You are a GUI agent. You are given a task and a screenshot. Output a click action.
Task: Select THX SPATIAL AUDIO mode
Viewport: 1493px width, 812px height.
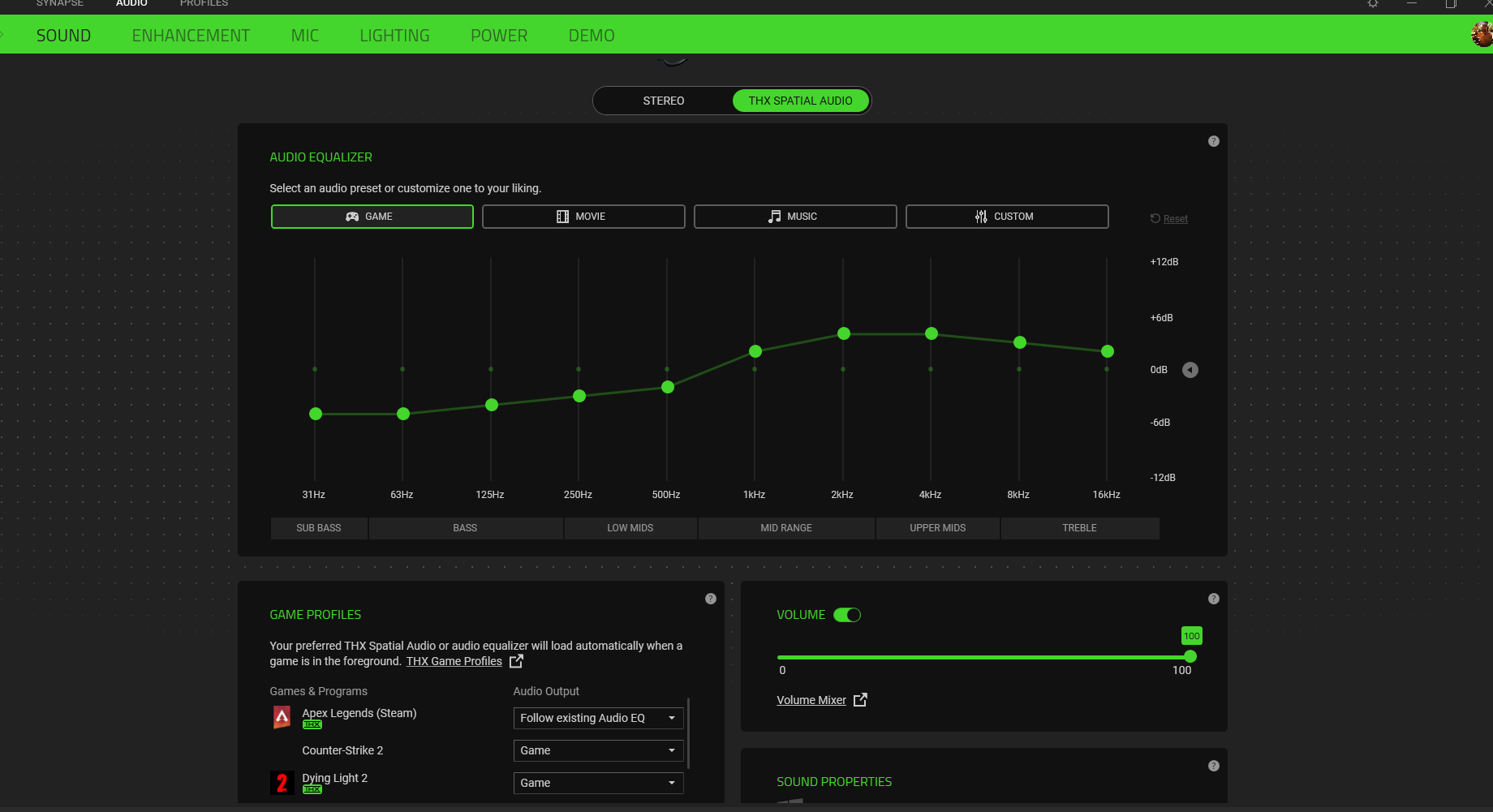tap(800, 101)
